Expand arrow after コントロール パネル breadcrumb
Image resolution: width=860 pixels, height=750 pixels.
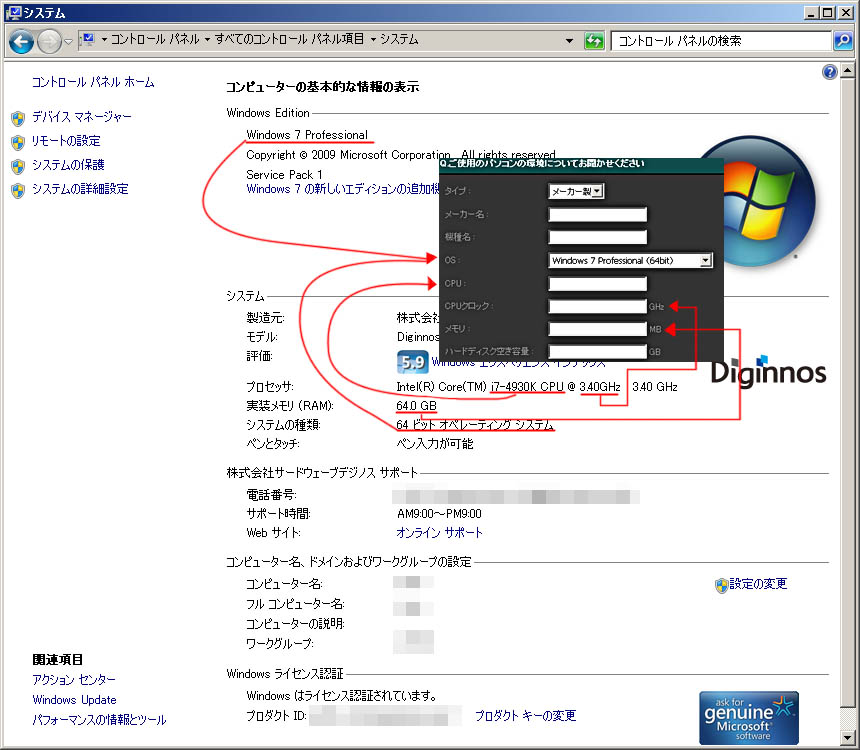207,40
